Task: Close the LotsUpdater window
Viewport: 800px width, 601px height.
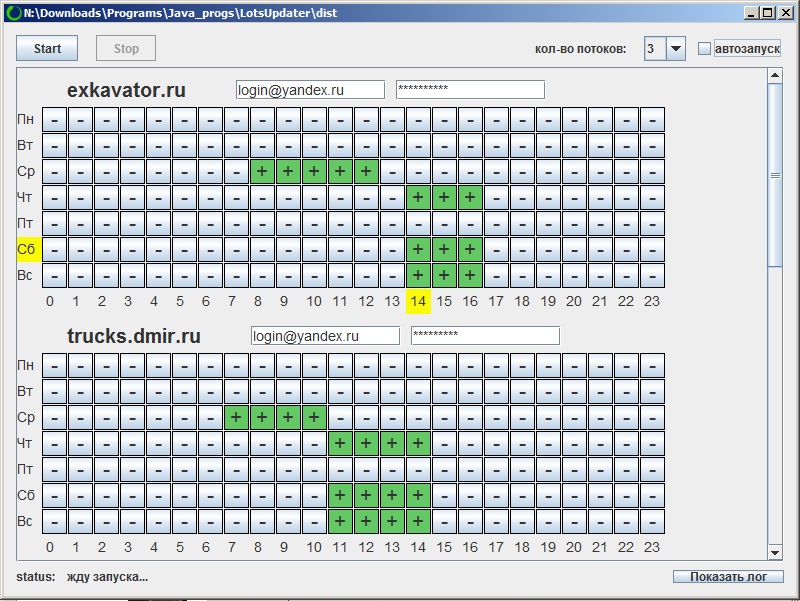Action: pos(786,13)
